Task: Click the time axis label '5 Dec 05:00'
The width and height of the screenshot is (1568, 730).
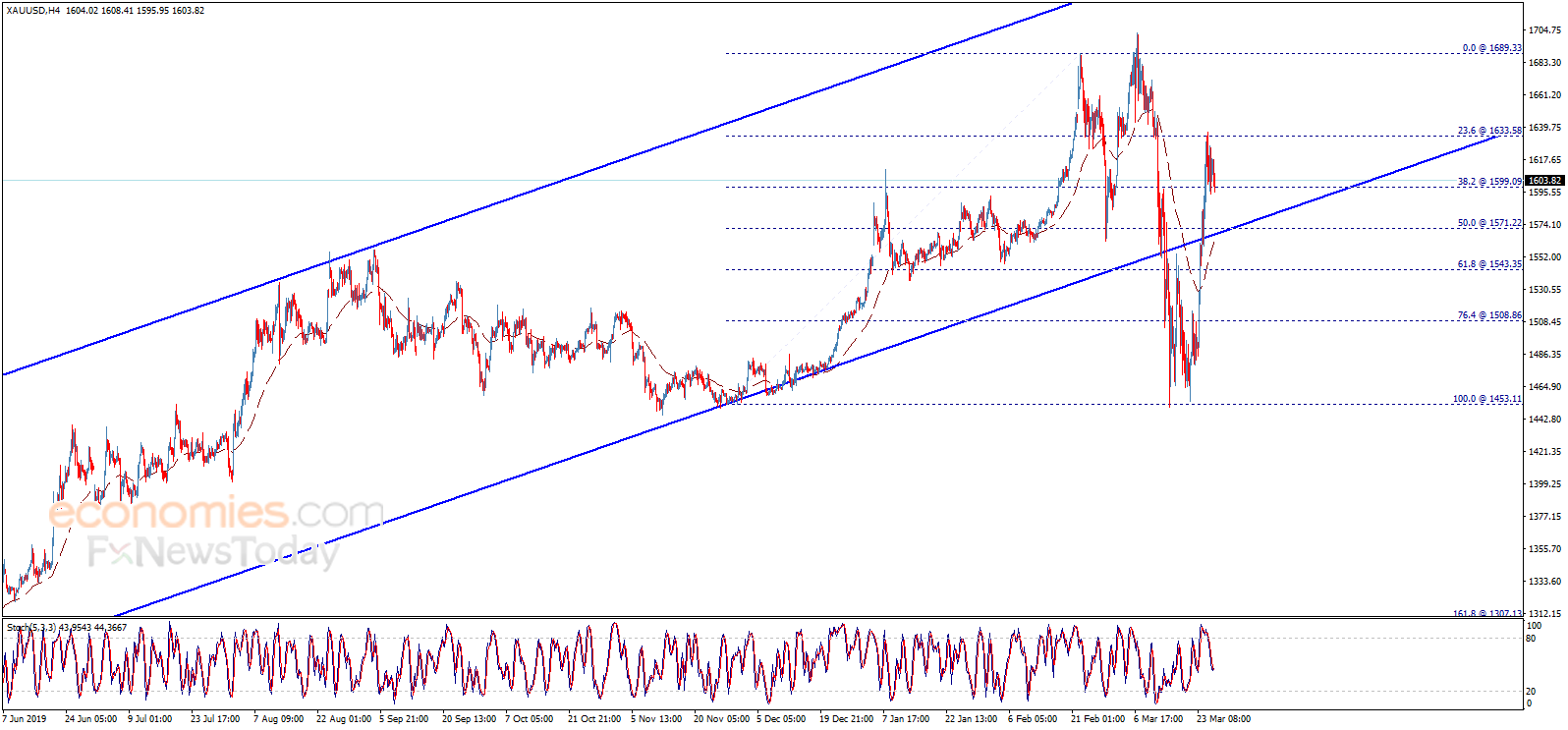Action: pos(781,719)
